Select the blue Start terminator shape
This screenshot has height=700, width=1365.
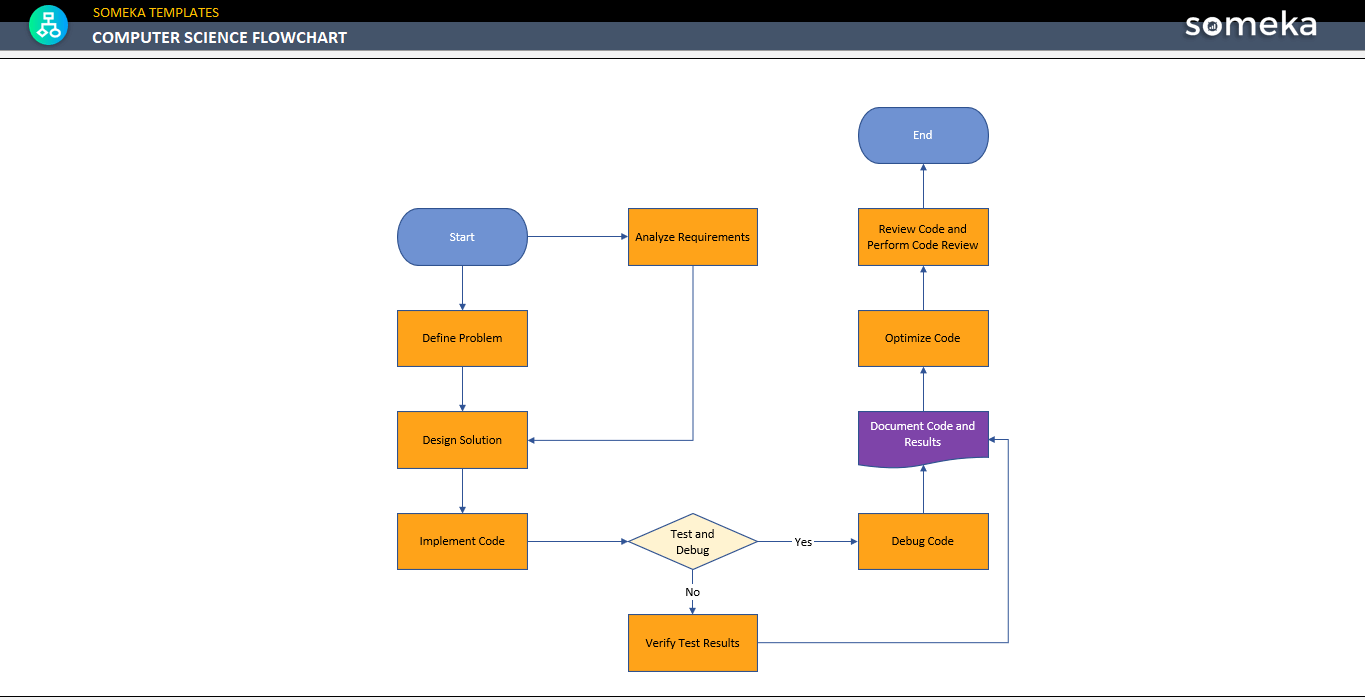[462, 237]
